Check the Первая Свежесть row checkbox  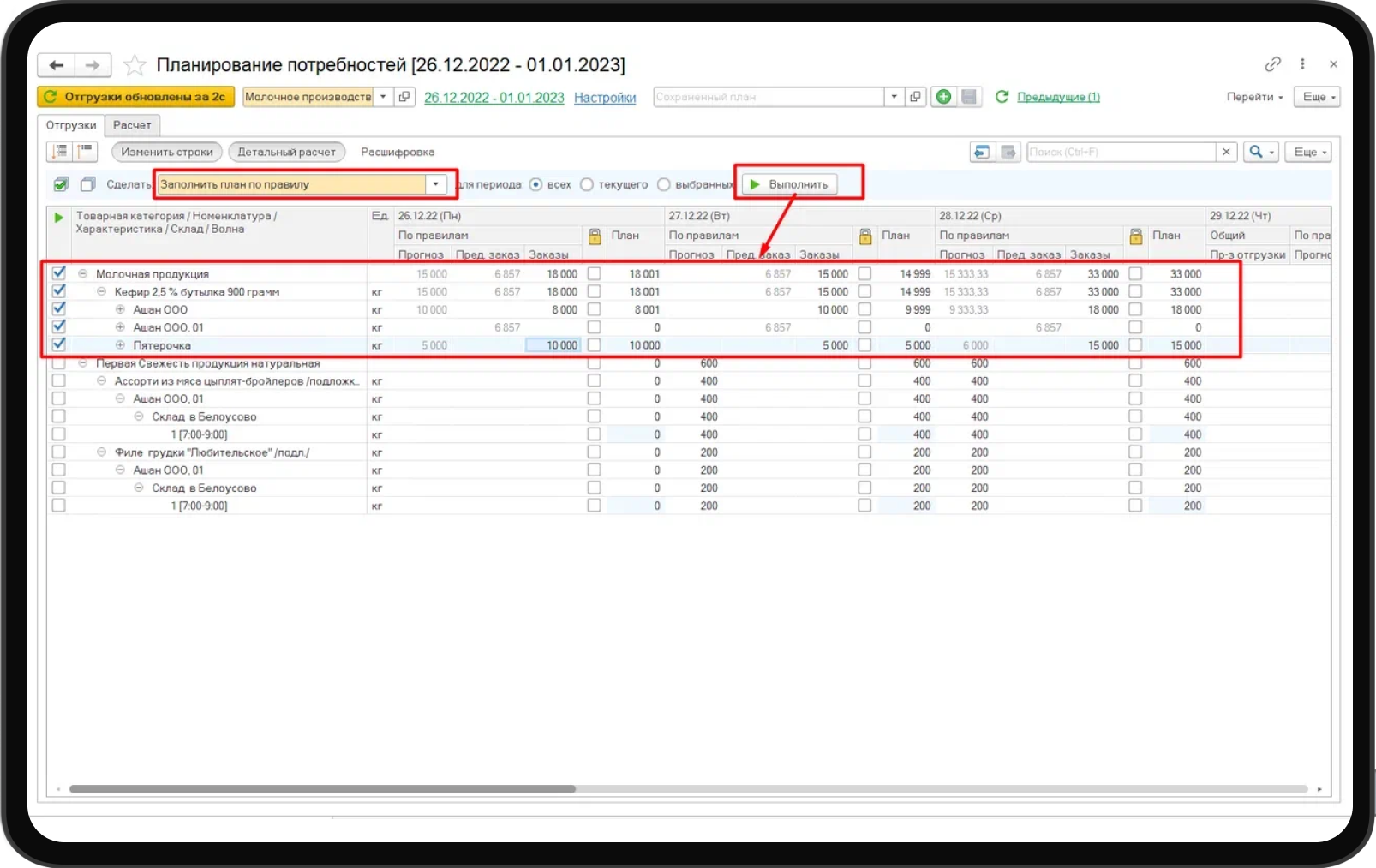tap(59, 363)
